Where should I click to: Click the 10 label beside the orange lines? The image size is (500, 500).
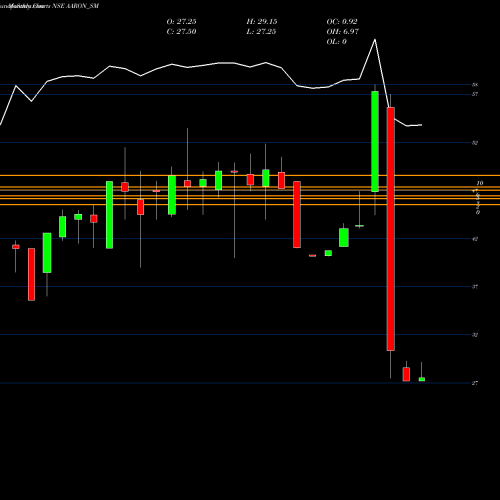coord(480,183)
